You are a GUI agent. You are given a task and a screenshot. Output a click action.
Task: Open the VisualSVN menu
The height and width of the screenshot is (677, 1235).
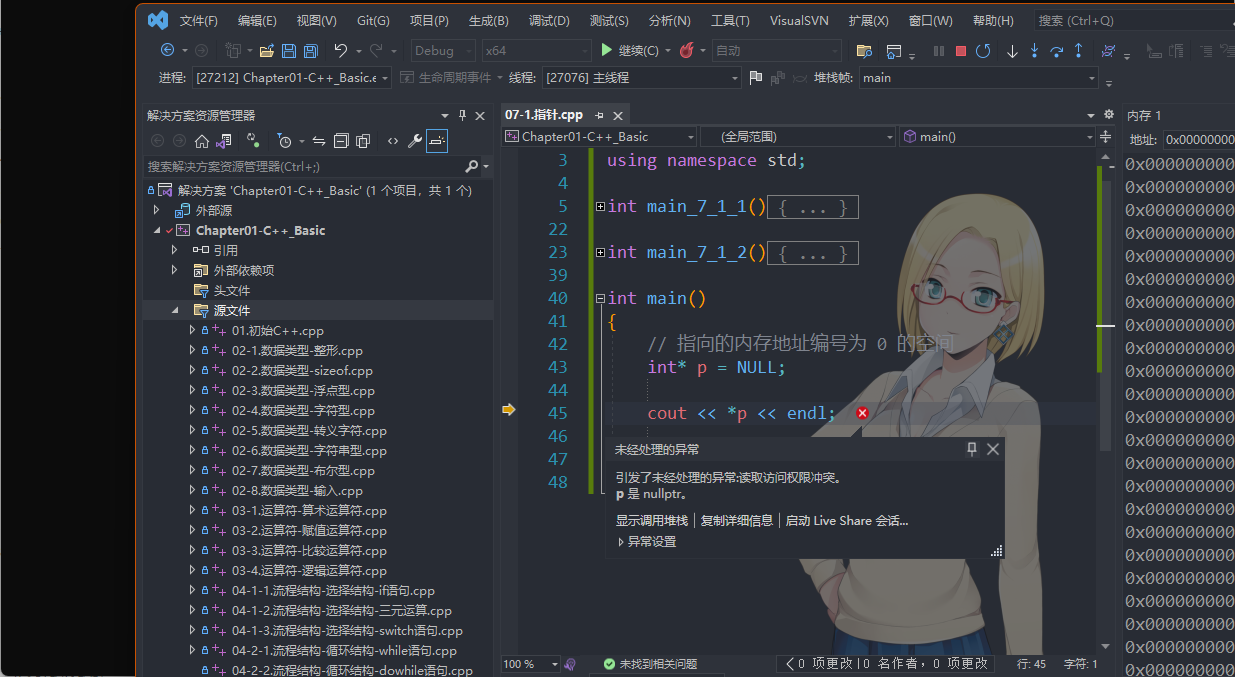801,20
